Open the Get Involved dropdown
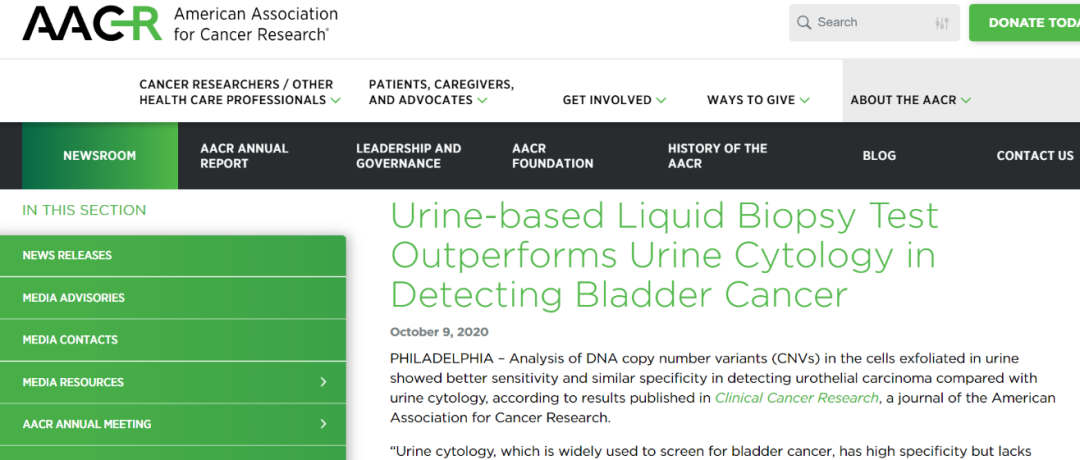 point(614,100)
